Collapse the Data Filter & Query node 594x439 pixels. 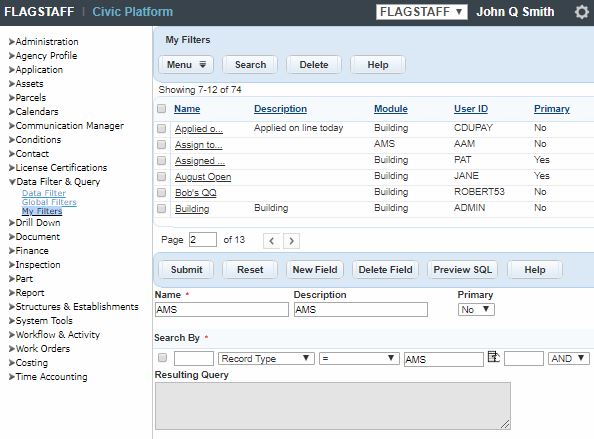tap(12, 182)
